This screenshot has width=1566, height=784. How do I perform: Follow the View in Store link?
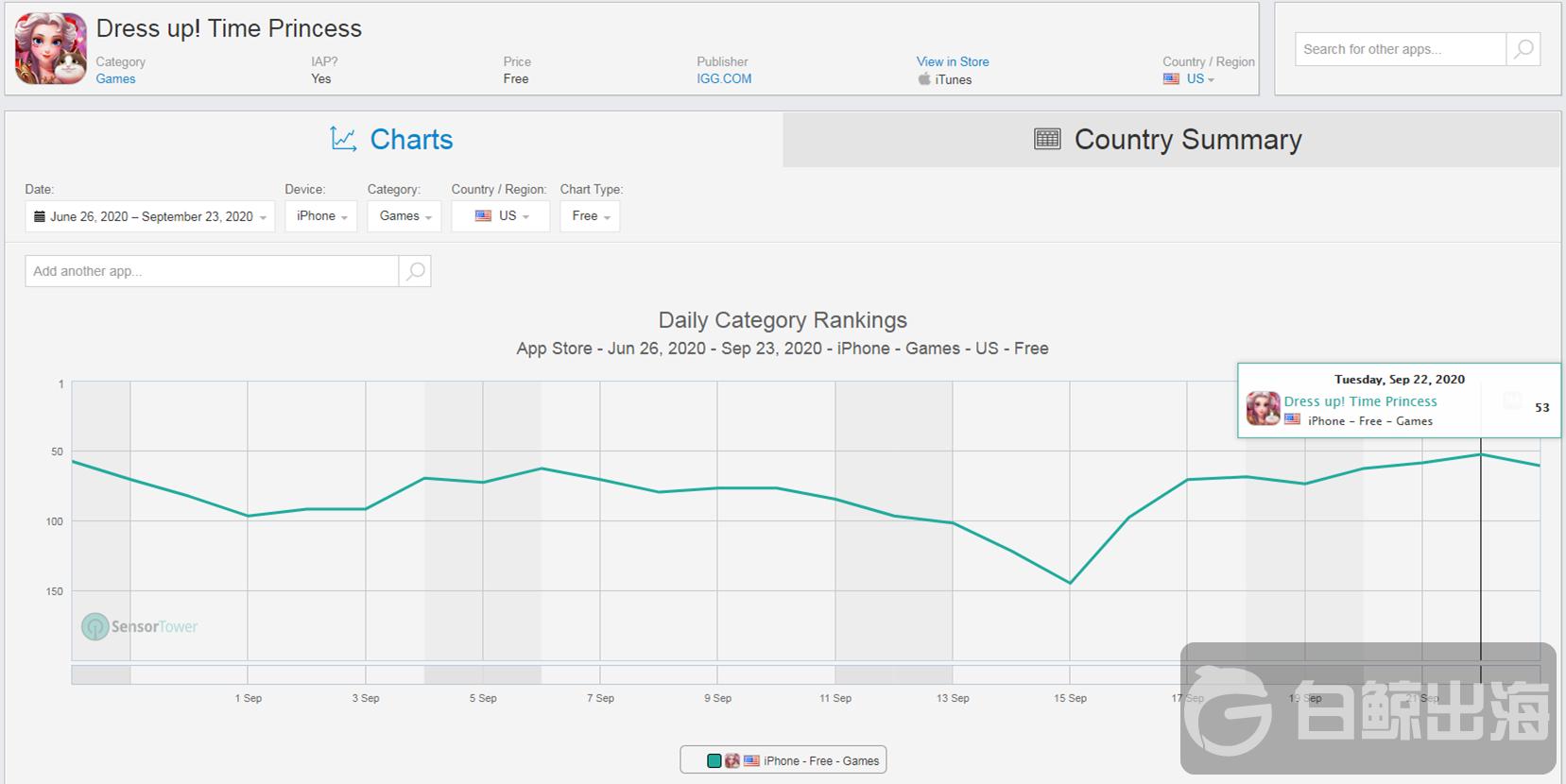[x=952, y=61]
